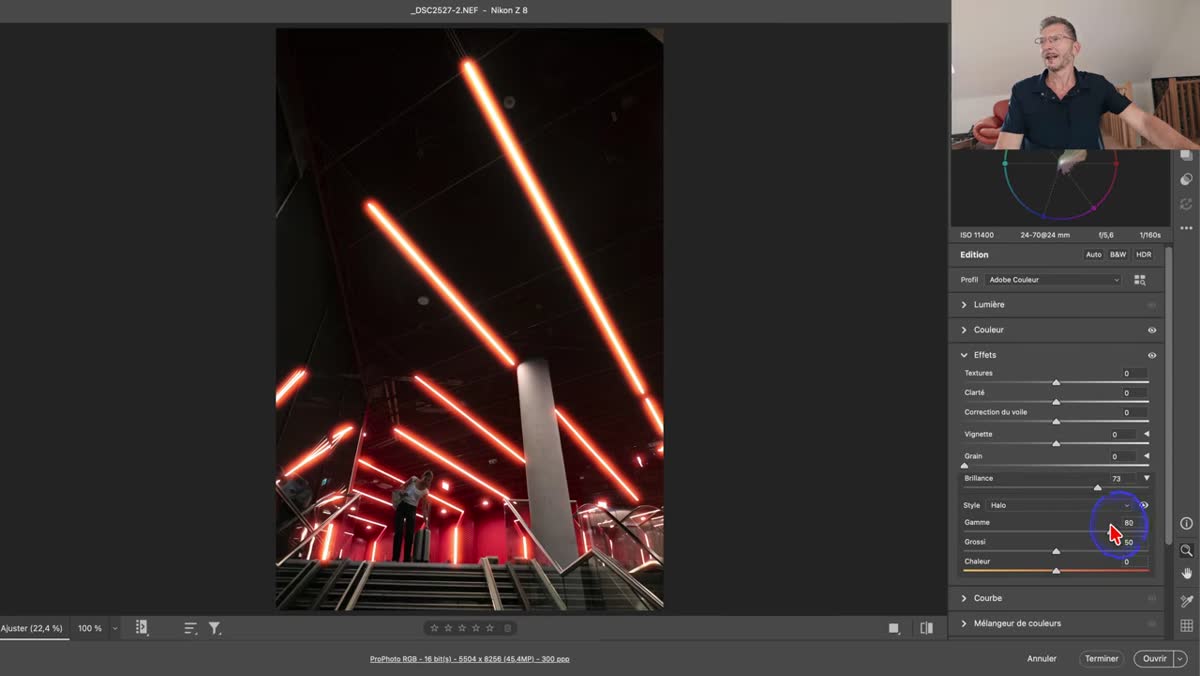
Task: Click the Grossi slider handle
Action: click(x=1056, y=551)
